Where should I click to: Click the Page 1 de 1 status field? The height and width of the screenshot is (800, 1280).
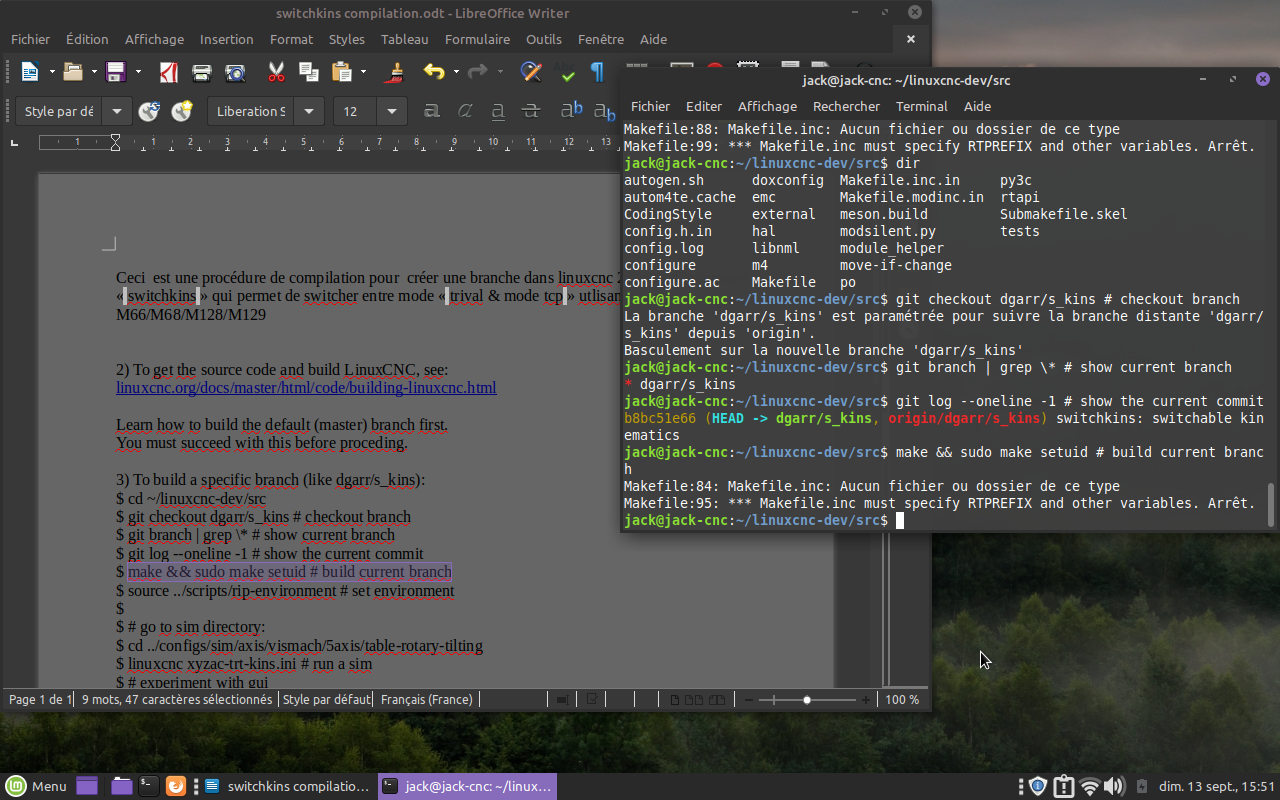39,699
